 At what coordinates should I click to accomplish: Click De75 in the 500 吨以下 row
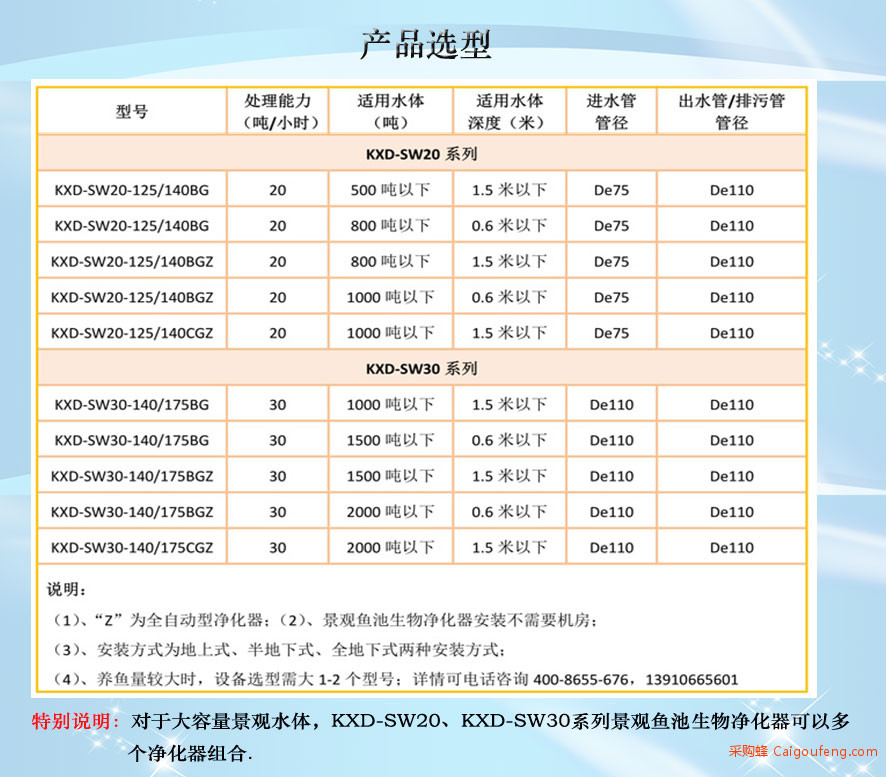611,190
